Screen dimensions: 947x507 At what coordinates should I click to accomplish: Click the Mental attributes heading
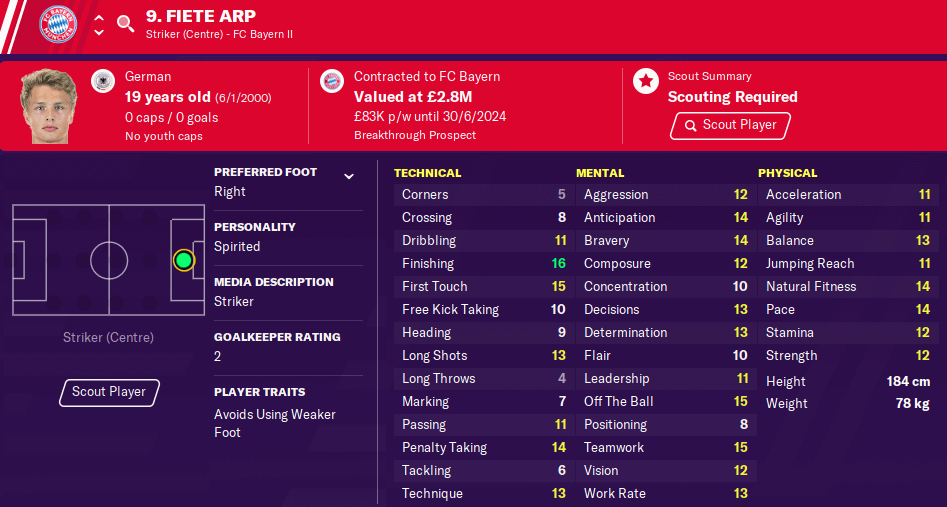[x=600, y=173]
